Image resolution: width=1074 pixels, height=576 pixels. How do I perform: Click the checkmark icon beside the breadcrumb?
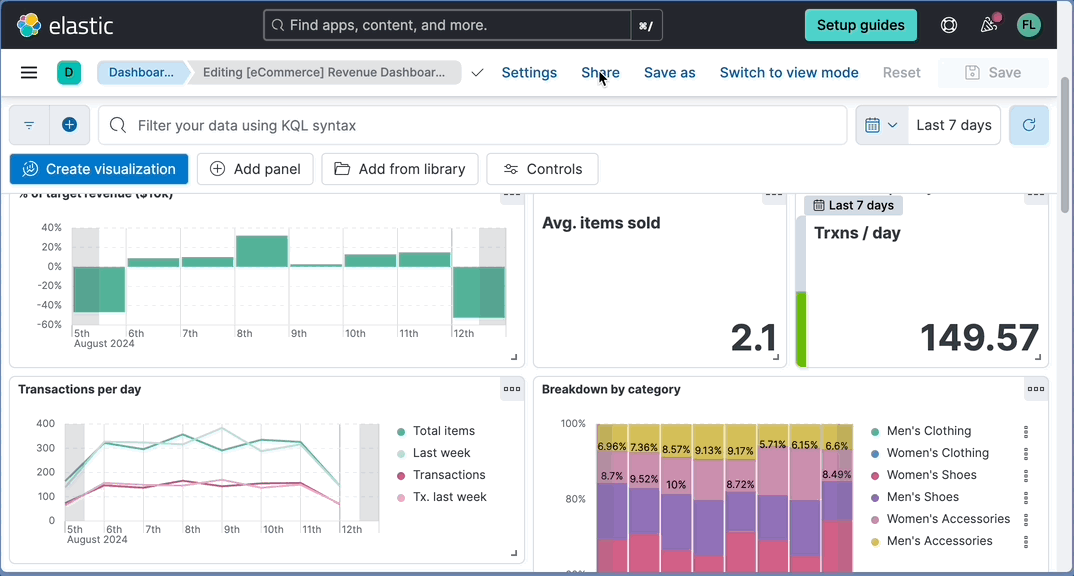(477, 73)
